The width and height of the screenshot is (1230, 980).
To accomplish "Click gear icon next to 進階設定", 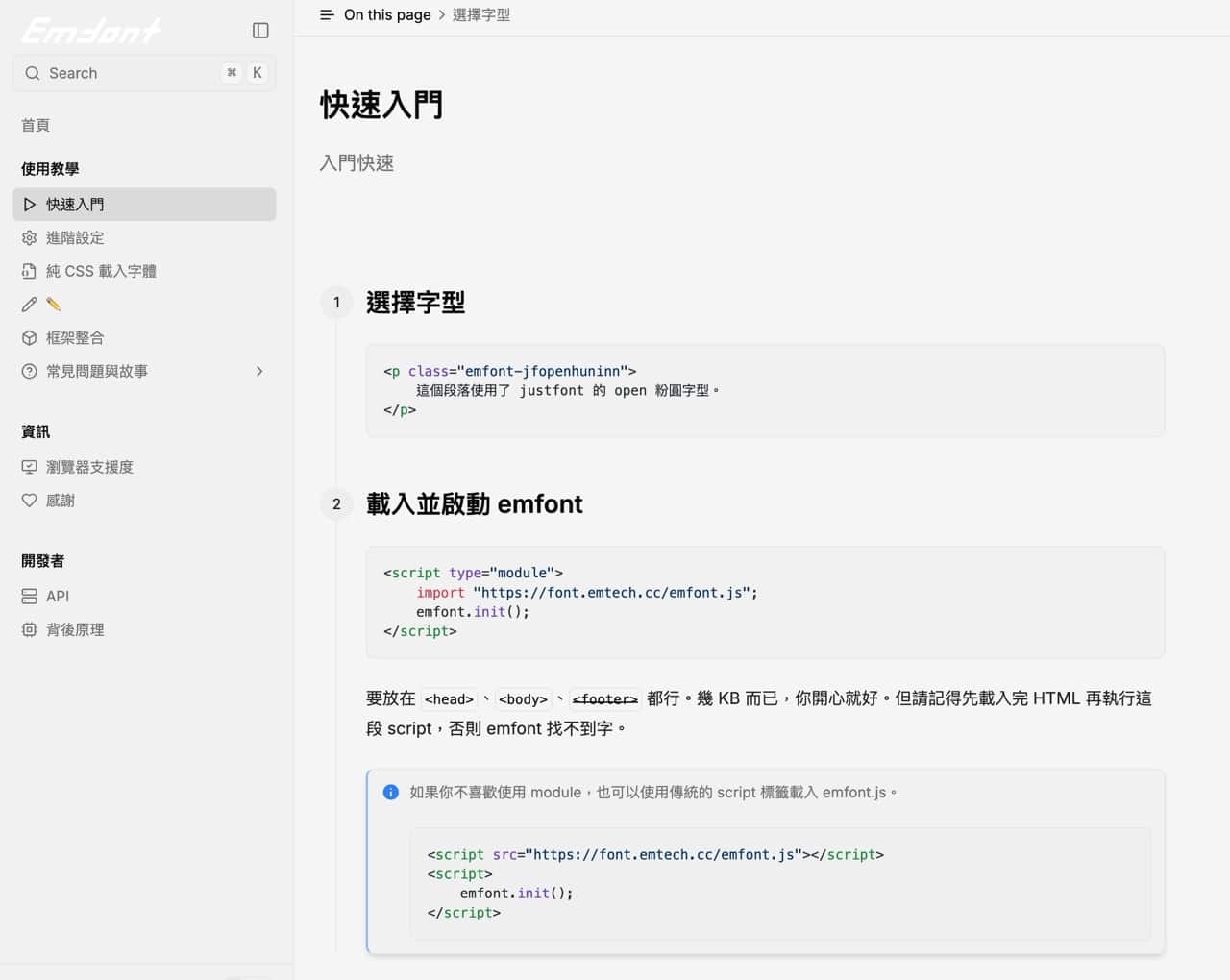I will click(30, 238).
